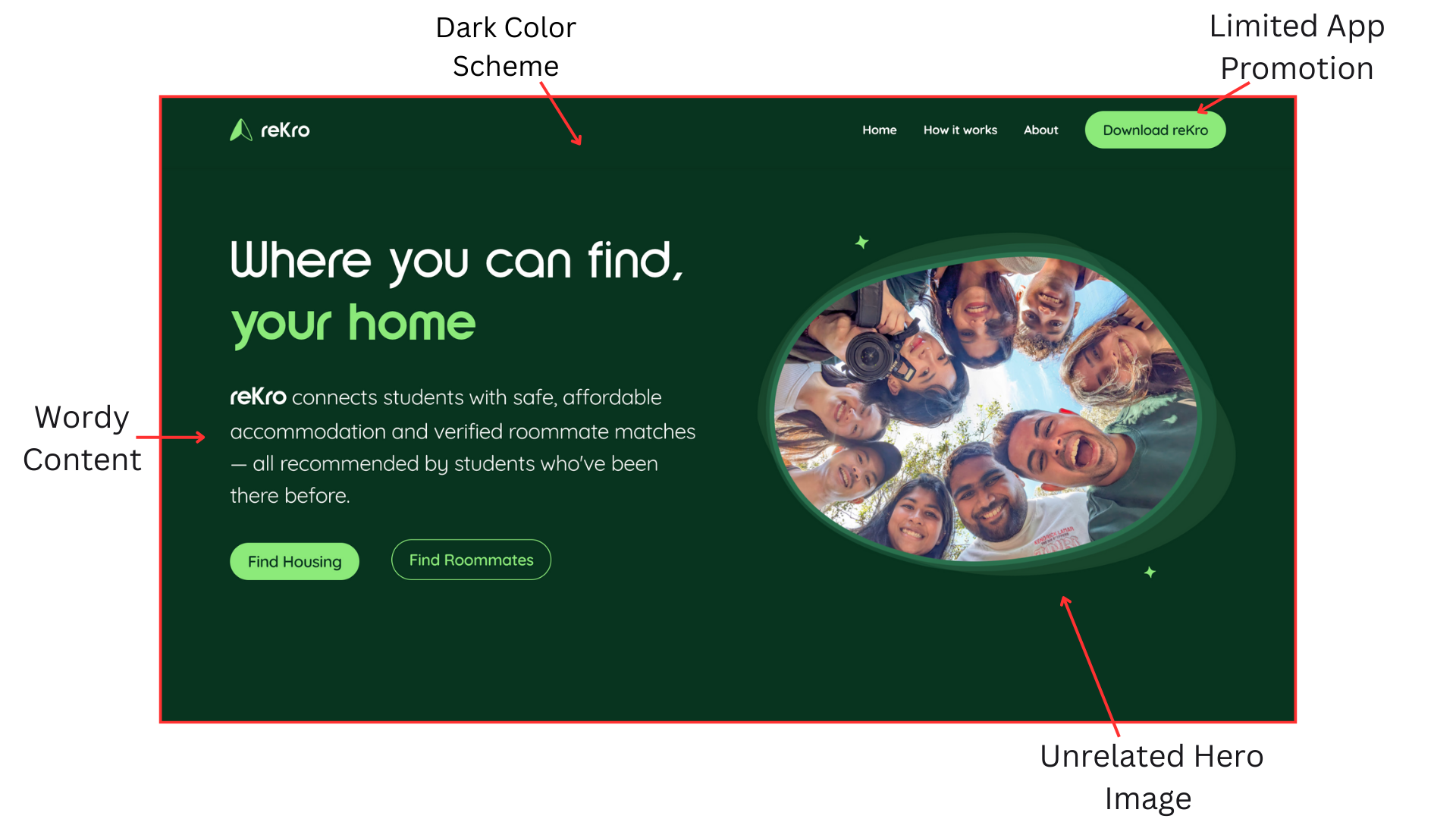
Task: Click the reKro description paragraph
Action: pyautogui.click(x=463, y=446)
